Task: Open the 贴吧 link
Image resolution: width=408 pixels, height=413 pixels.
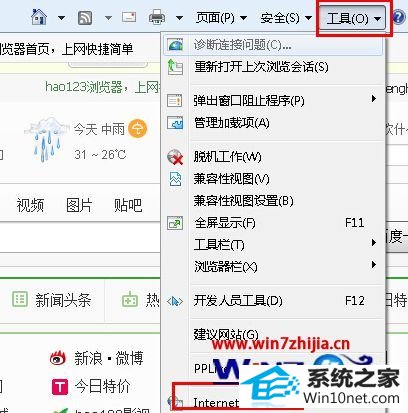Action: pos(128,205)
